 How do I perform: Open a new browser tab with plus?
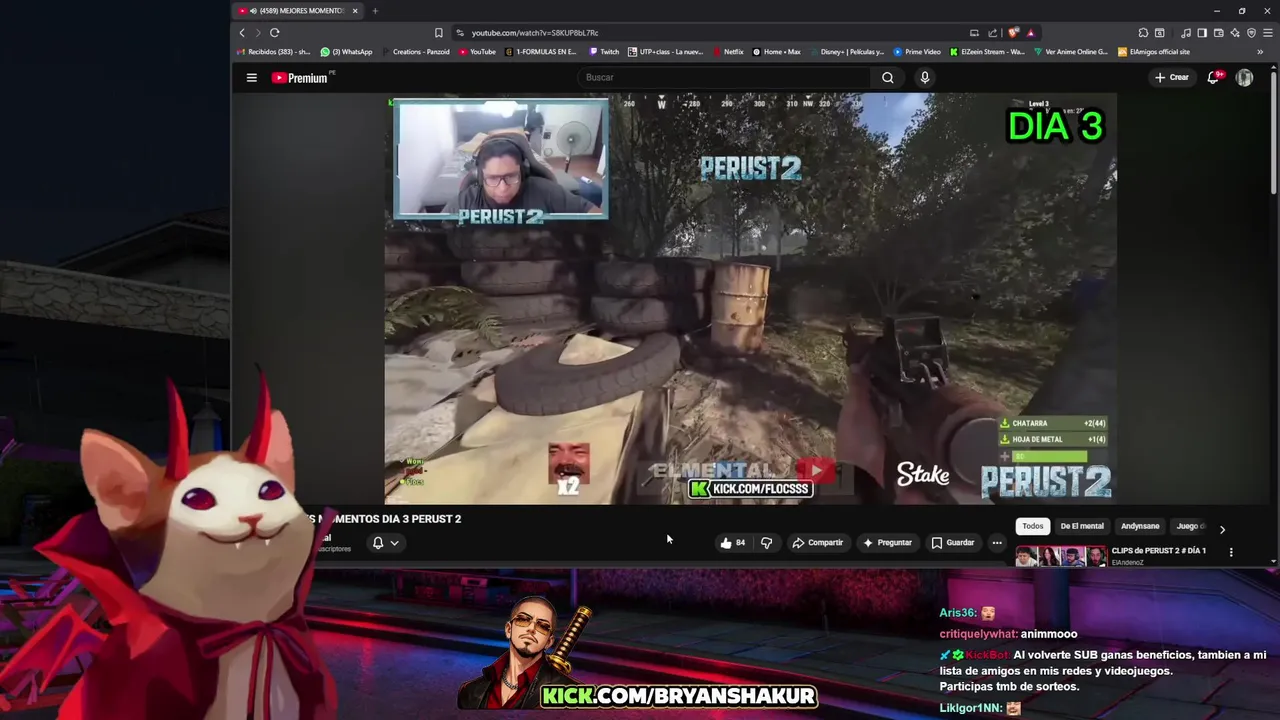375,11
